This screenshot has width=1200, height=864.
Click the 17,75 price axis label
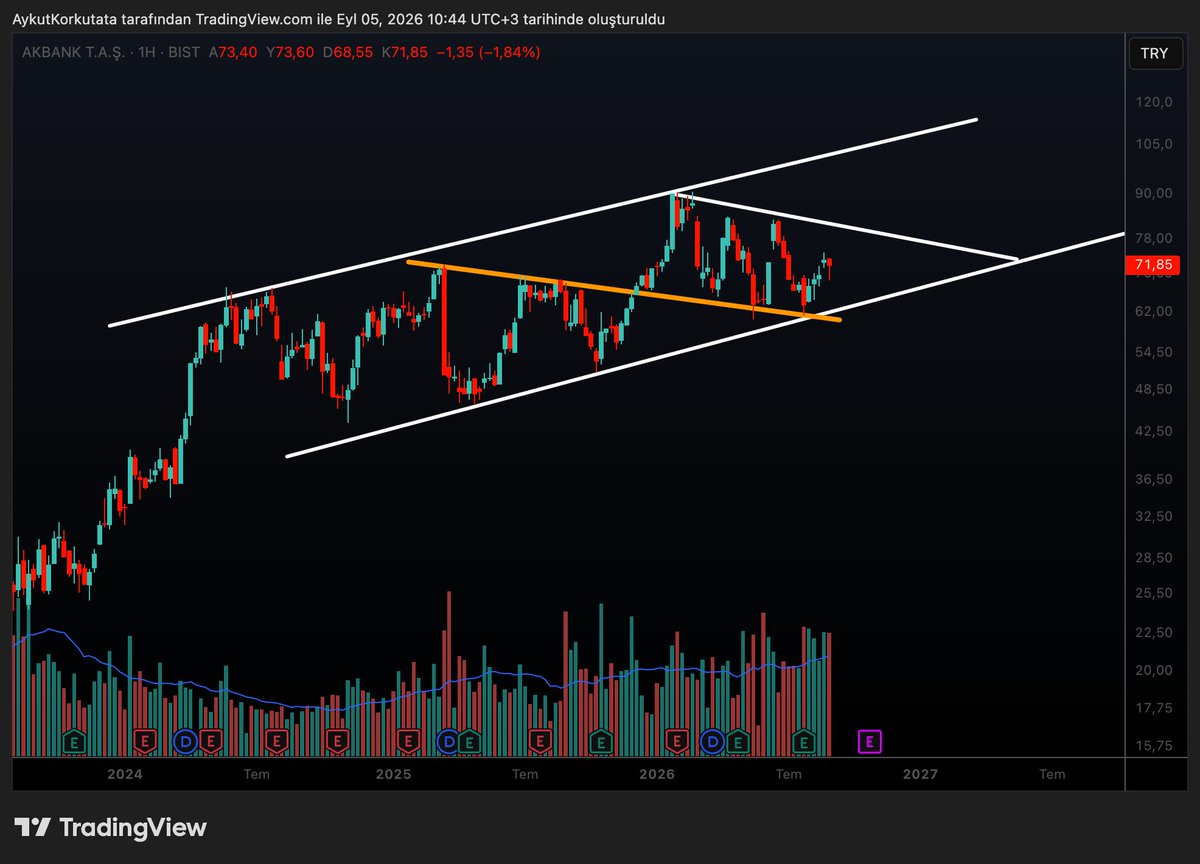pyautogui.click(x=1155, y=708)
